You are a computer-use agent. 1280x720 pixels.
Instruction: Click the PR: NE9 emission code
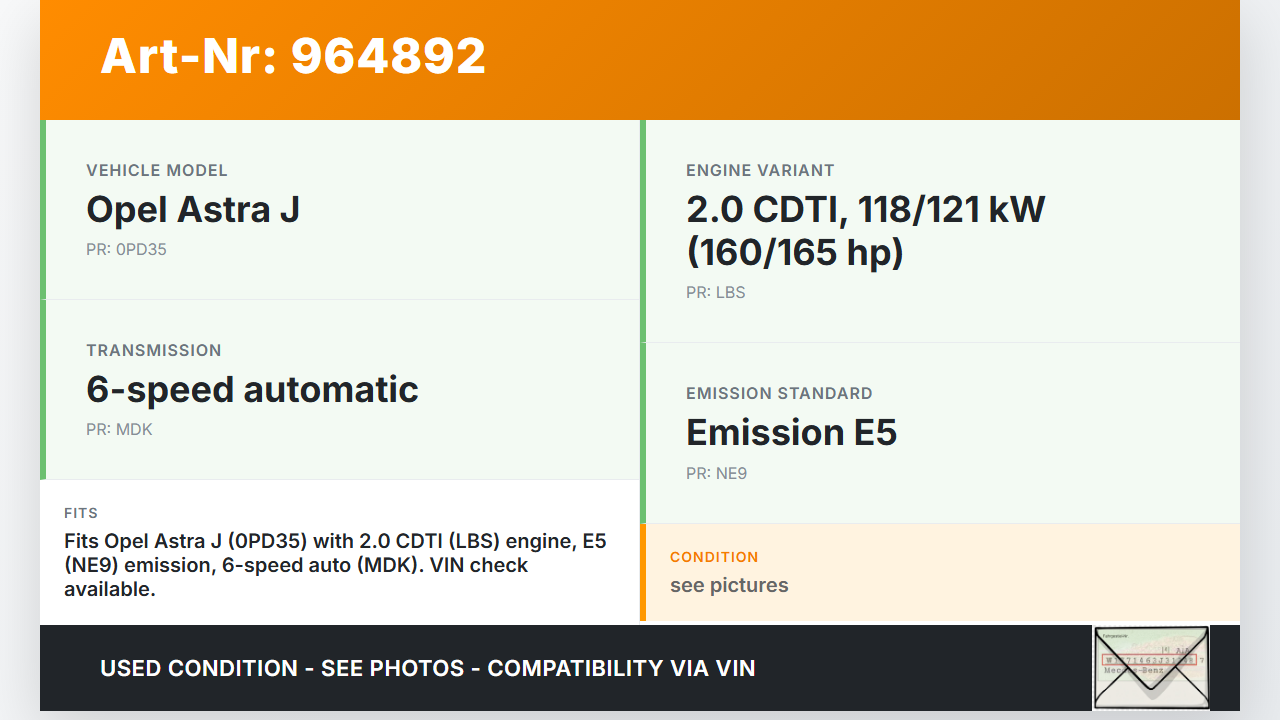716,474
